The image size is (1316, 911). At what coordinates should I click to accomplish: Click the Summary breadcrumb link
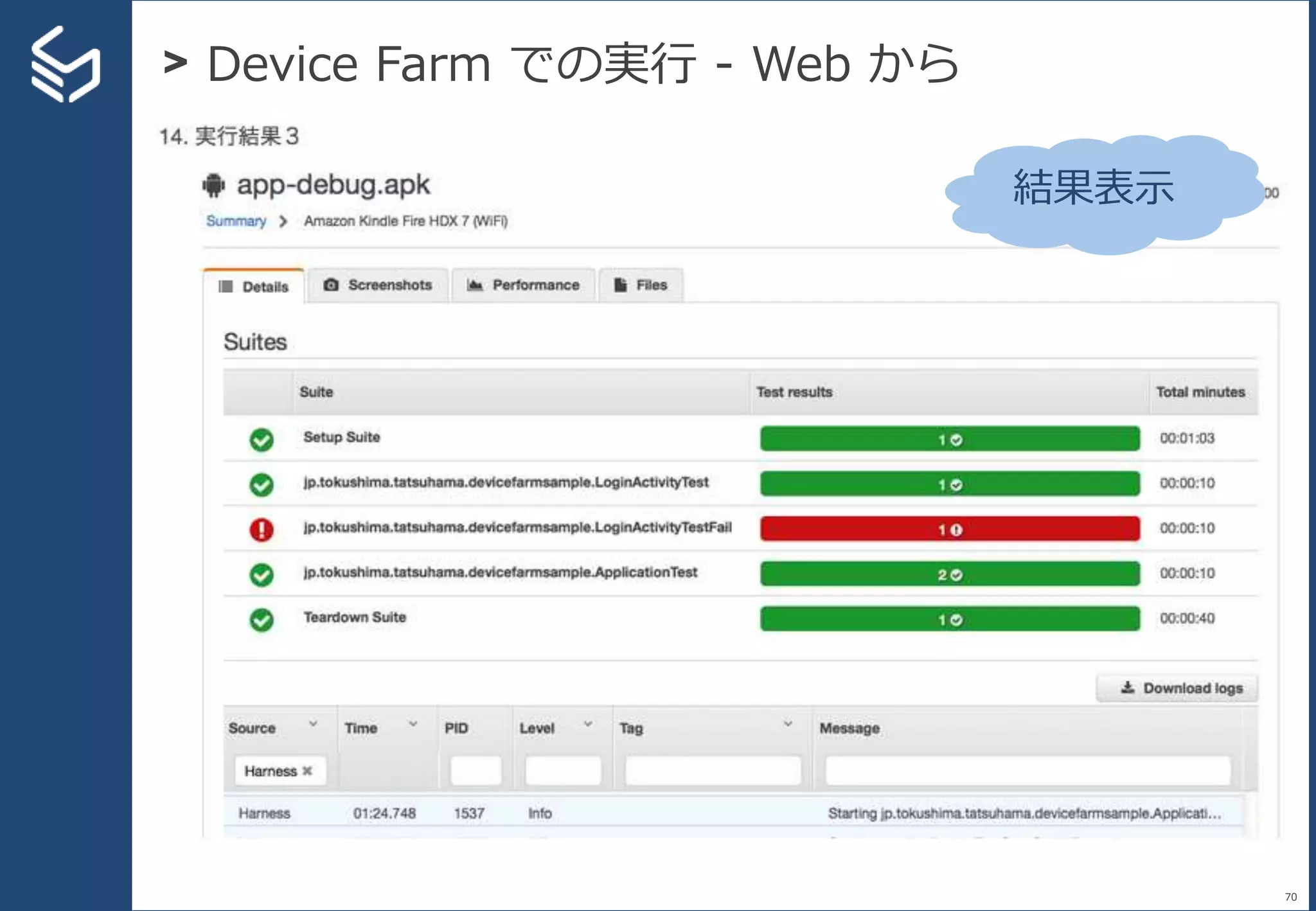tap(236, 221)
